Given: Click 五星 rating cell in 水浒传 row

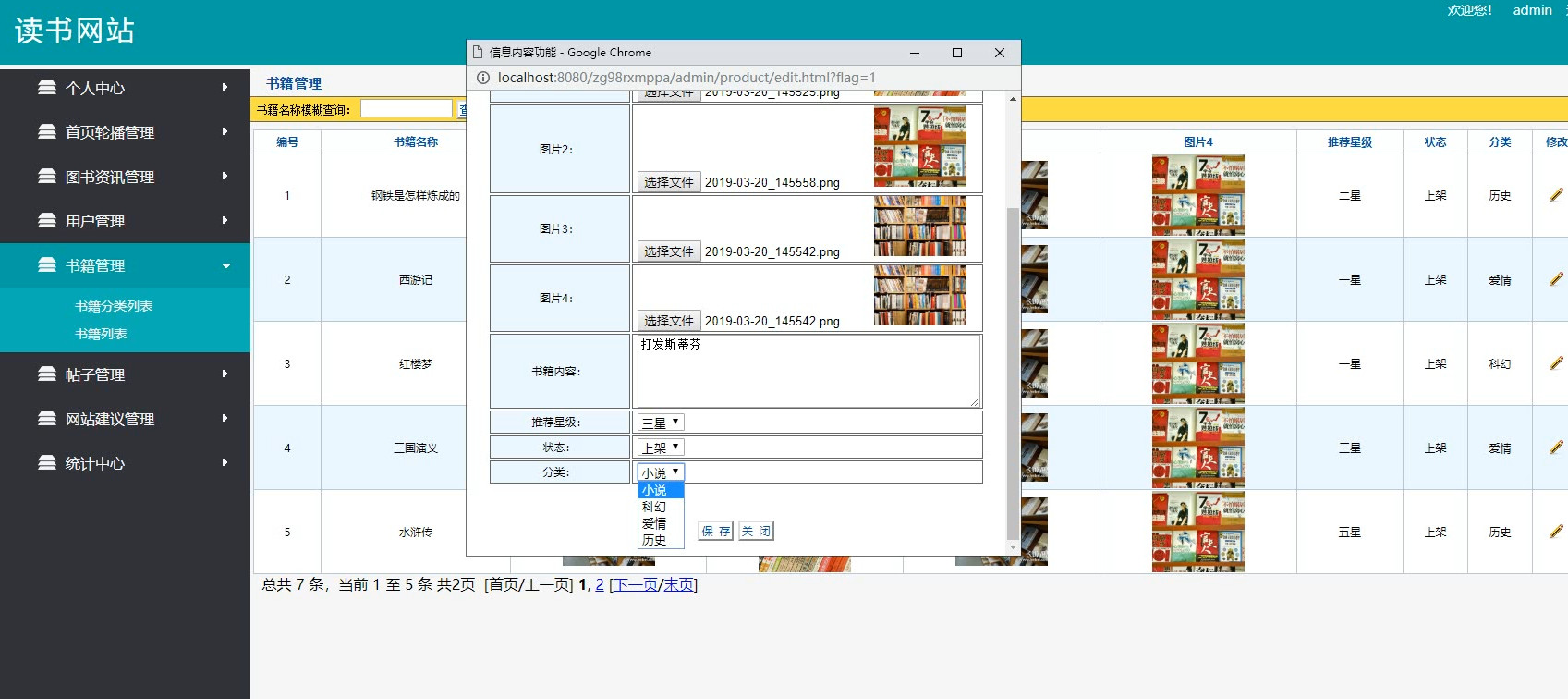Looking at the screenshot, I should pos(1350,532).
